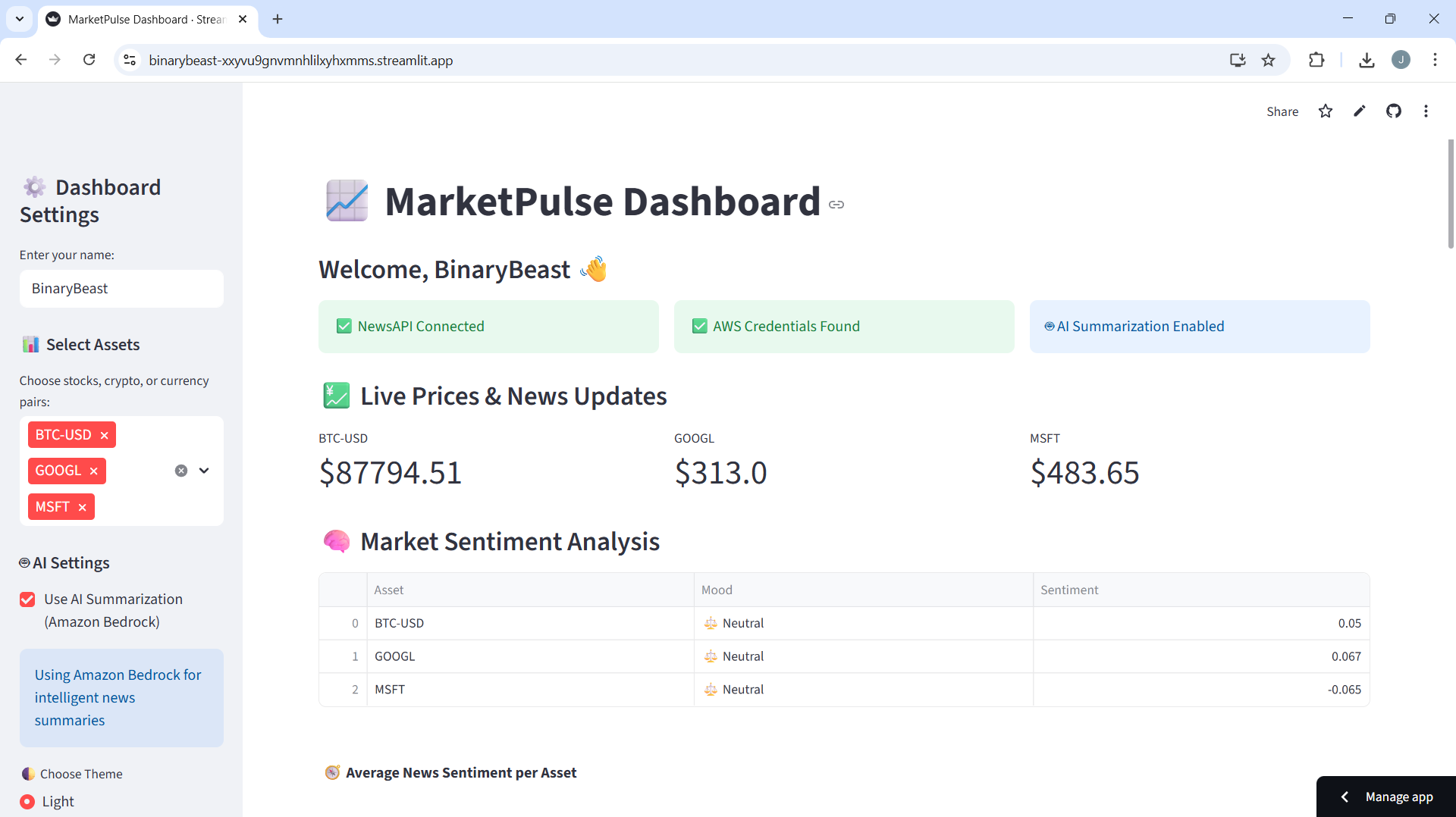This screenshot has height=817, width=1456.
Task: Open the browser tab search chevron
Action: click(x=19, y=19)
